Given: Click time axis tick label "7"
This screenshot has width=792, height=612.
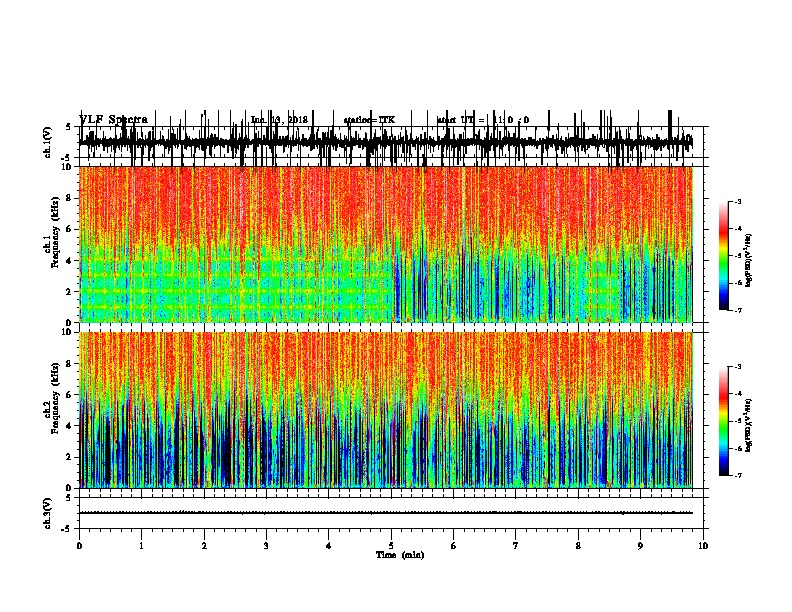Looking at the screenshot, I should click(516, 546).
